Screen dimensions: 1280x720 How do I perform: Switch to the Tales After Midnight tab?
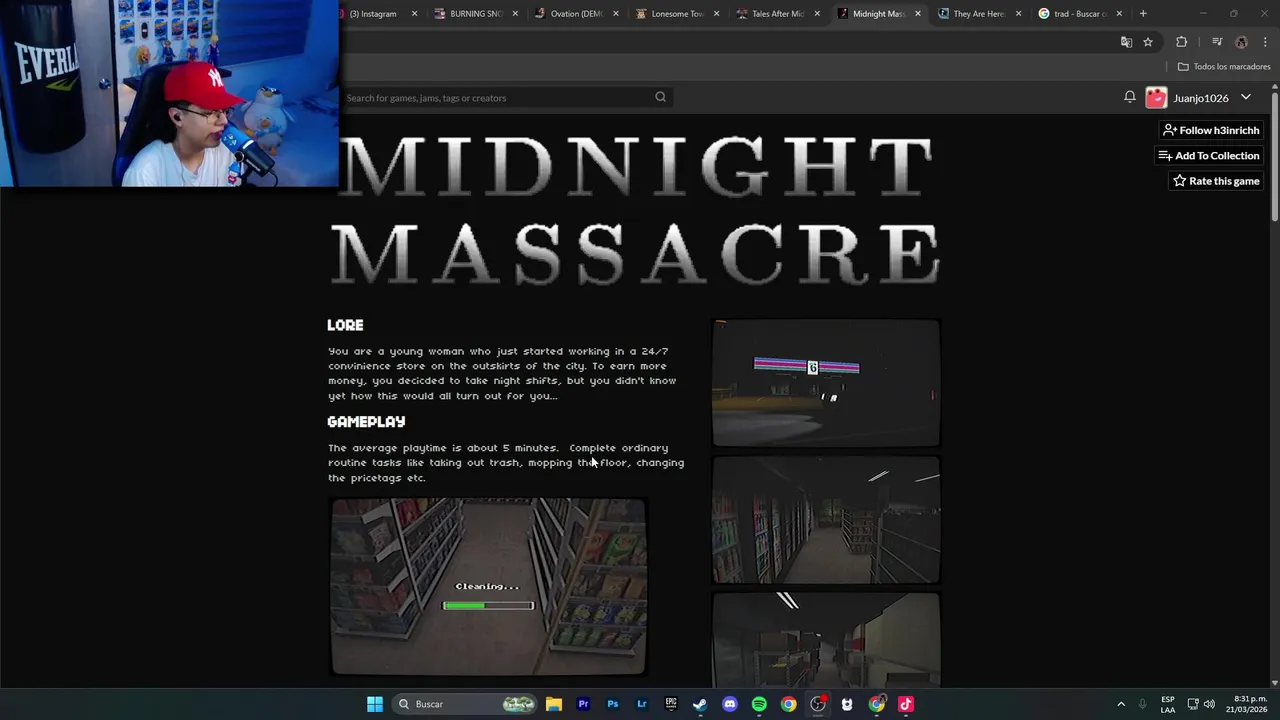click(x=777, y=14)
